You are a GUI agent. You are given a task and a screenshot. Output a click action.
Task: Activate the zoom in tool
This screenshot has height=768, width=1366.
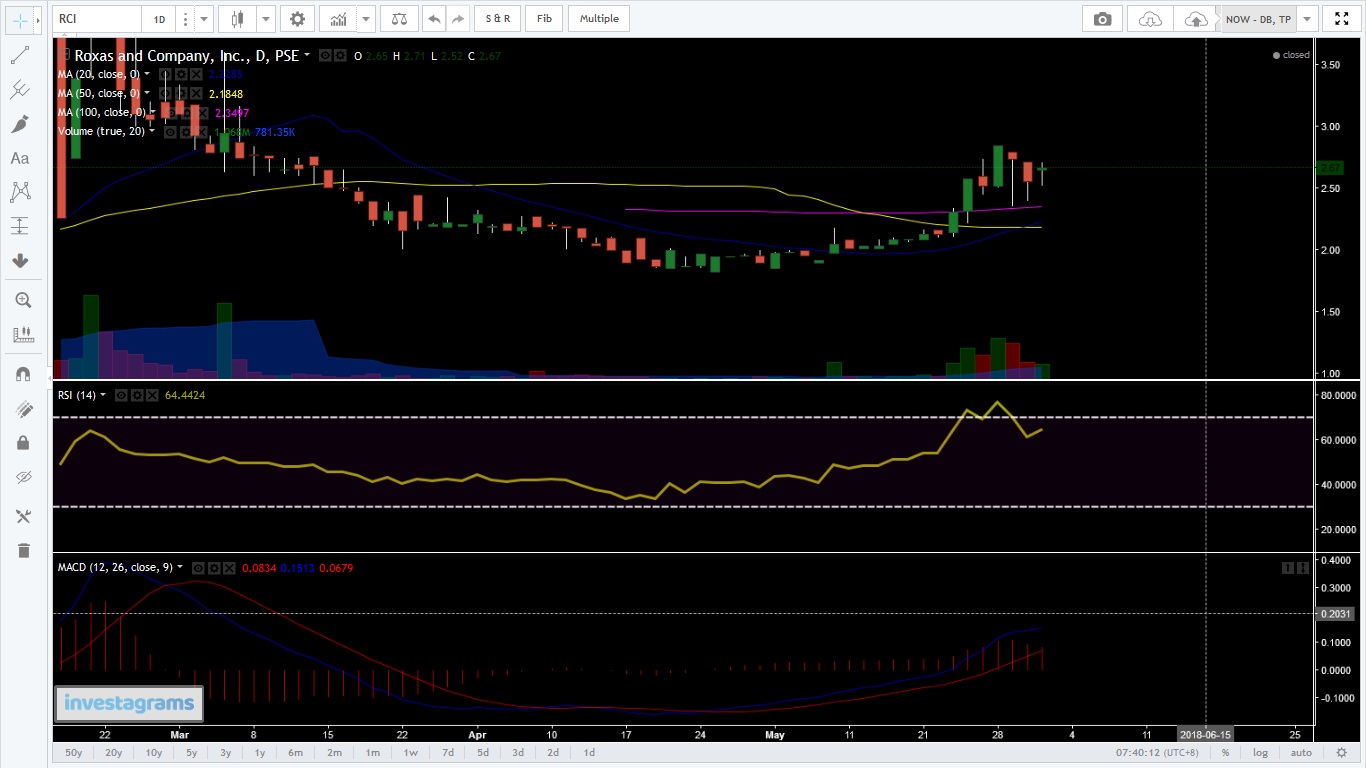tap(23, 300)
